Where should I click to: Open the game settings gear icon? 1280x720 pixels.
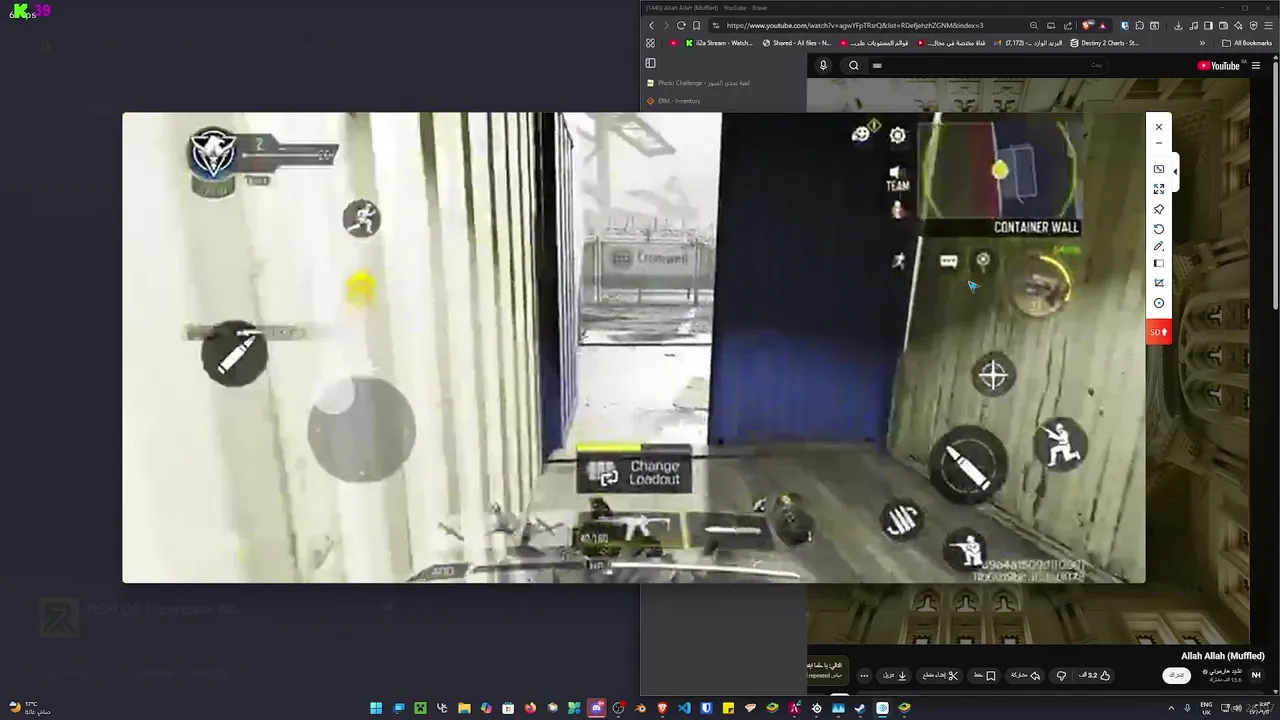898,135
